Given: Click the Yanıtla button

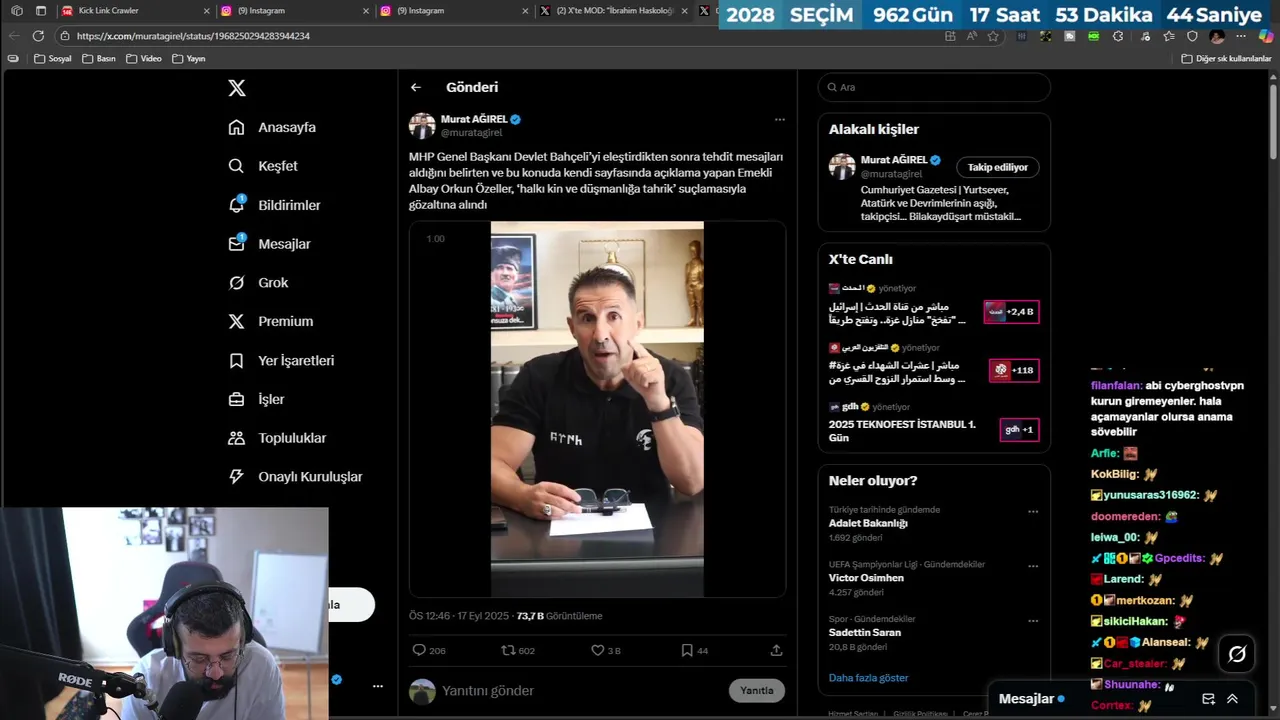Looking at the screenshot, I should click(x=757, y=691).
